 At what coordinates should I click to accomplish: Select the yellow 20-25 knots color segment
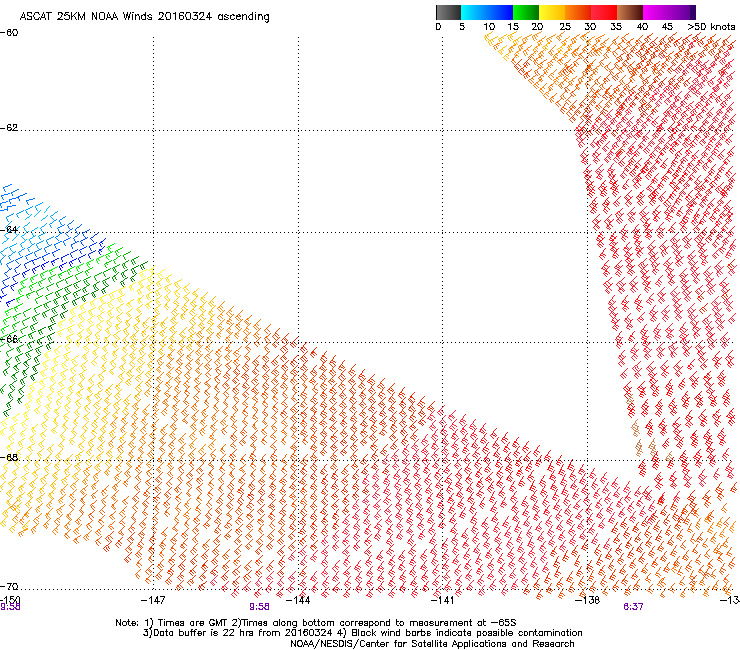pyautogui.click(x=552, y=12)
